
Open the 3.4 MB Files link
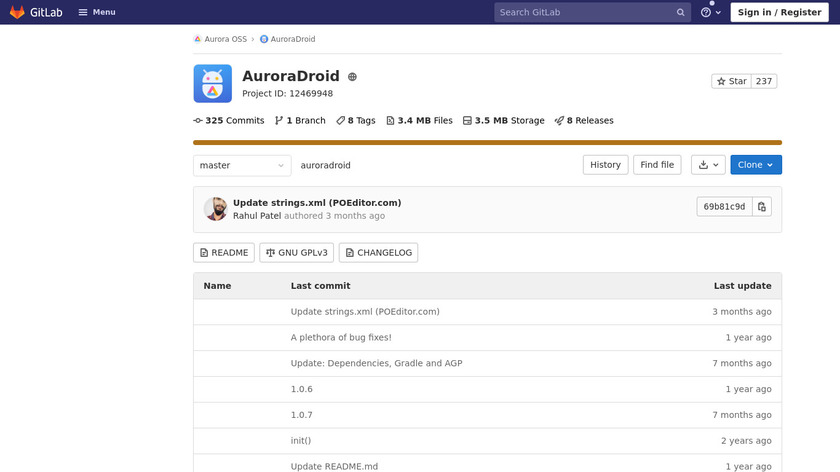419,121
